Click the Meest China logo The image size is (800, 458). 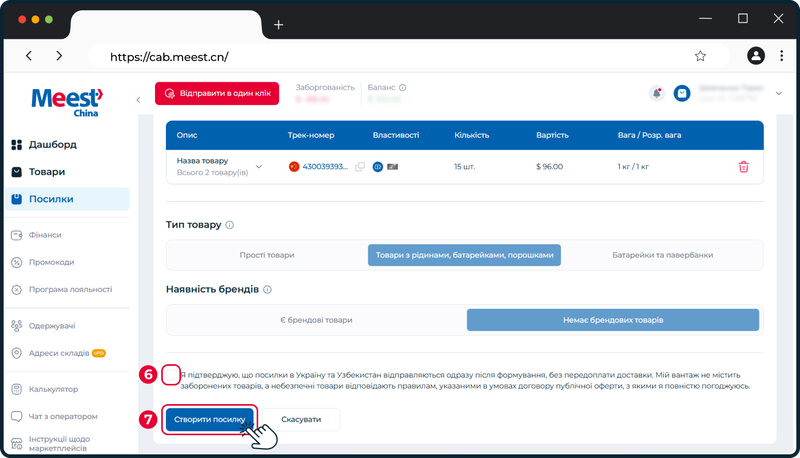(67, 102)
